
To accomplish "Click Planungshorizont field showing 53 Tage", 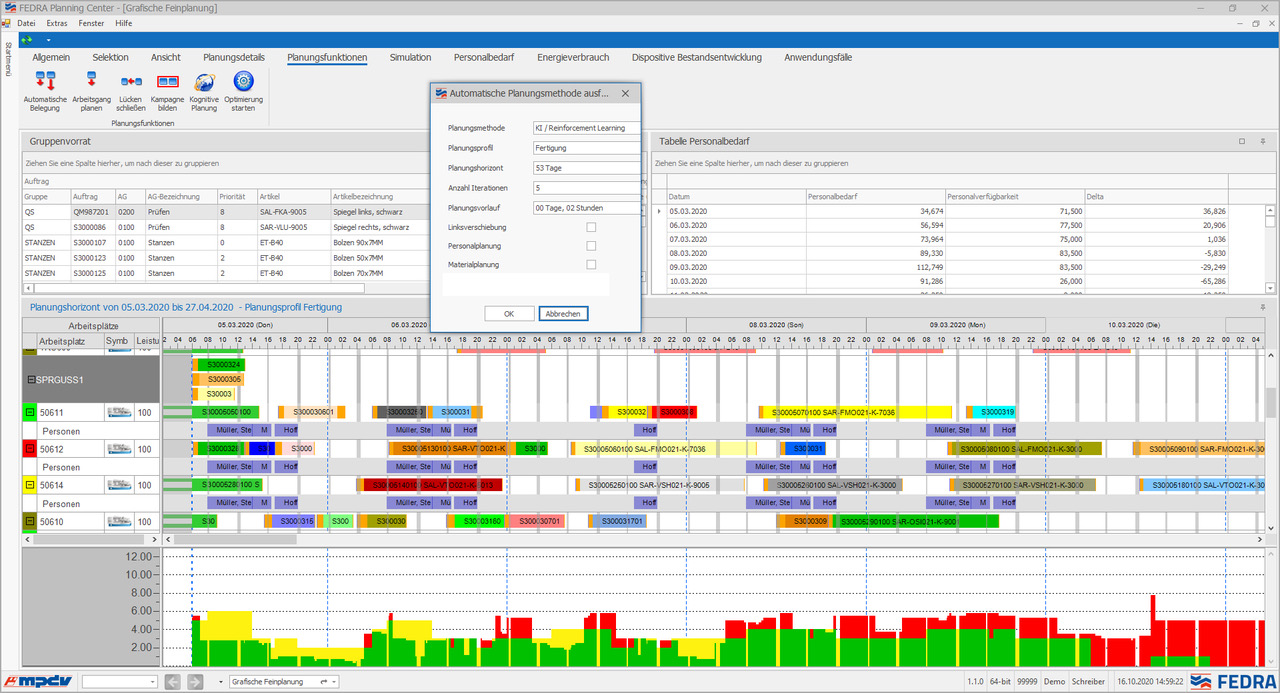I will [586, 168].
